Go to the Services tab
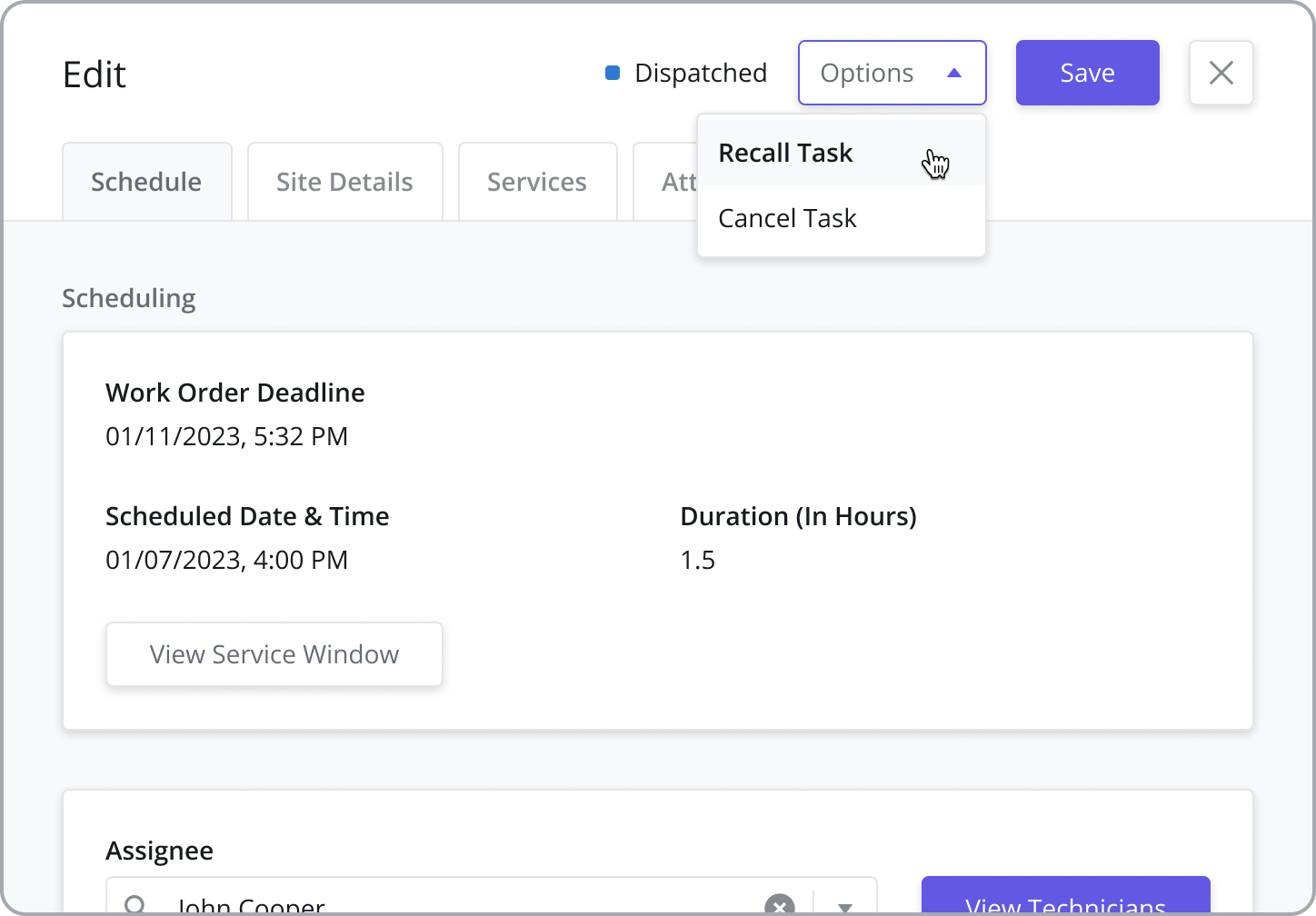Screen dimensions: 1316x916 coord(536,182)
